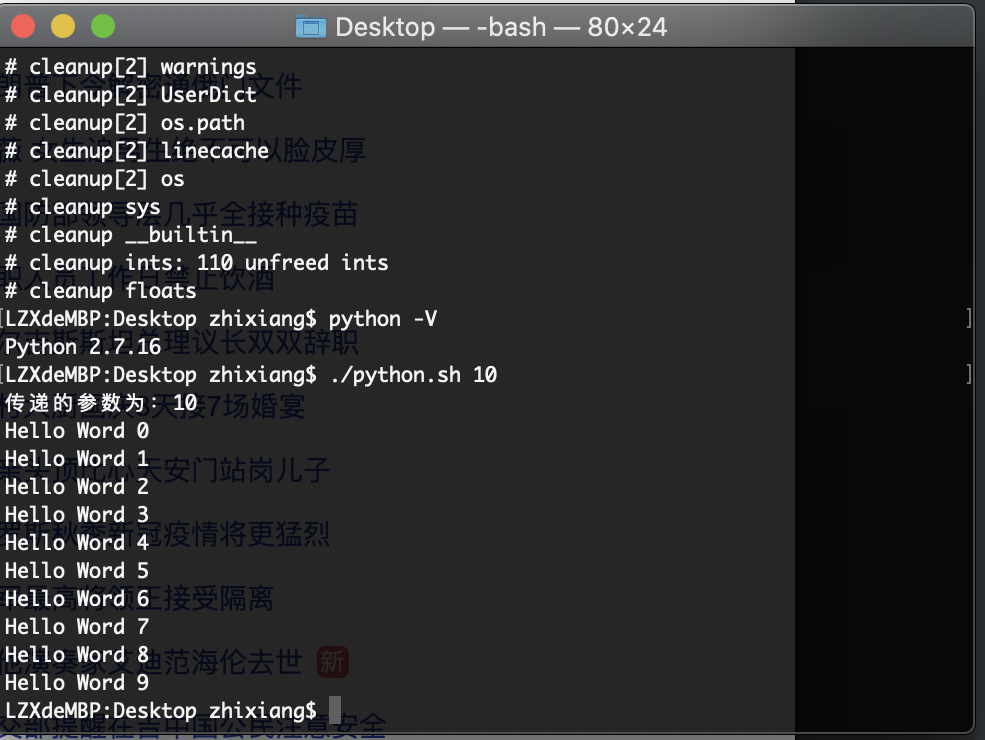The width and height of the screenshot is (985, 740).
Task: Click the '# cleanup floats' line
Action: (100, 291)
